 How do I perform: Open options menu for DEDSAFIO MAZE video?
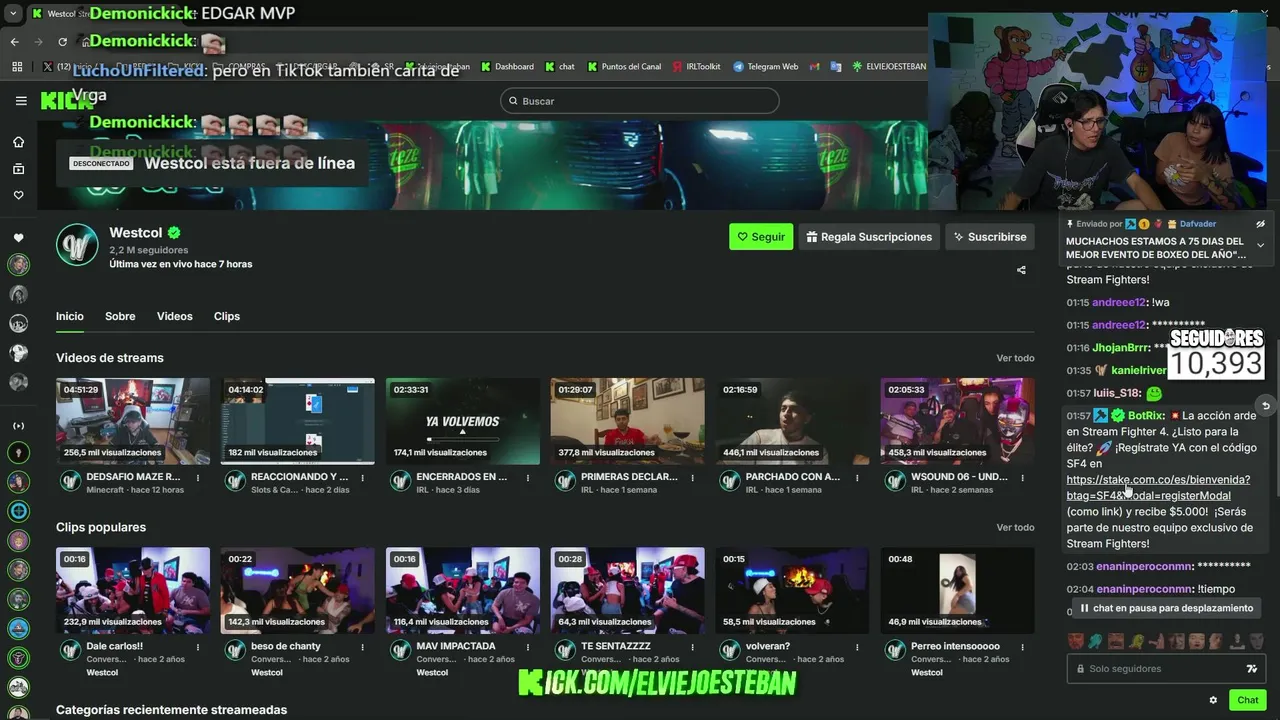[198, 478]
